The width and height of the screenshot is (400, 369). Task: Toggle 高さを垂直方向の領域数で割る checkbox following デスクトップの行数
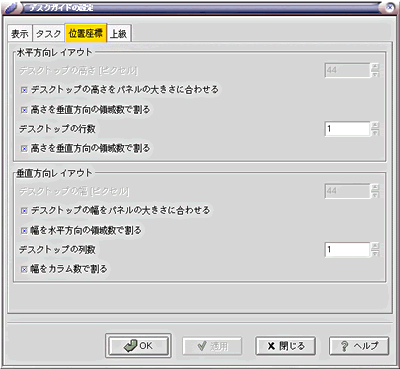click(x=24, y=148)
